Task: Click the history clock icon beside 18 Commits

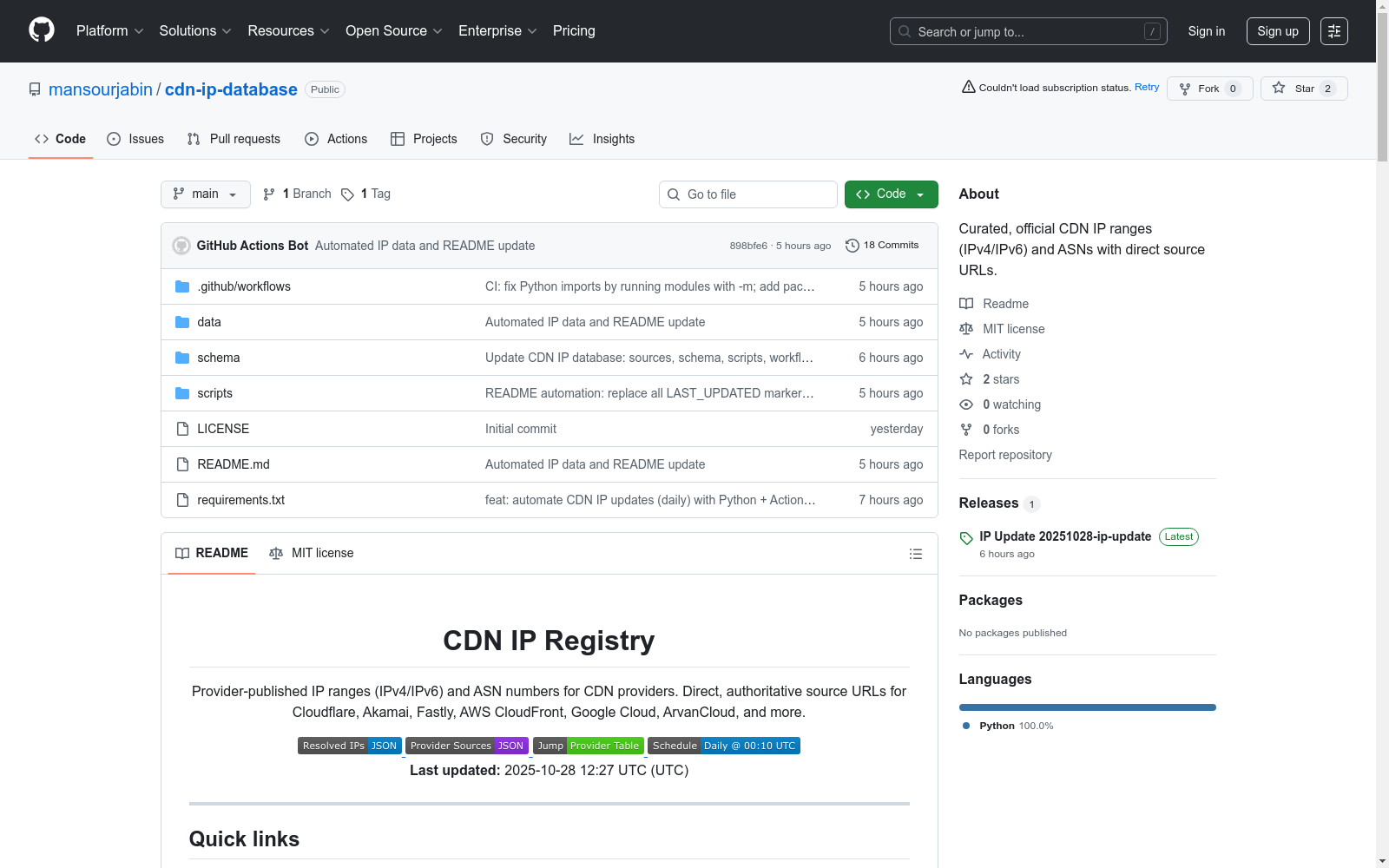Action: tap(852, 246)
